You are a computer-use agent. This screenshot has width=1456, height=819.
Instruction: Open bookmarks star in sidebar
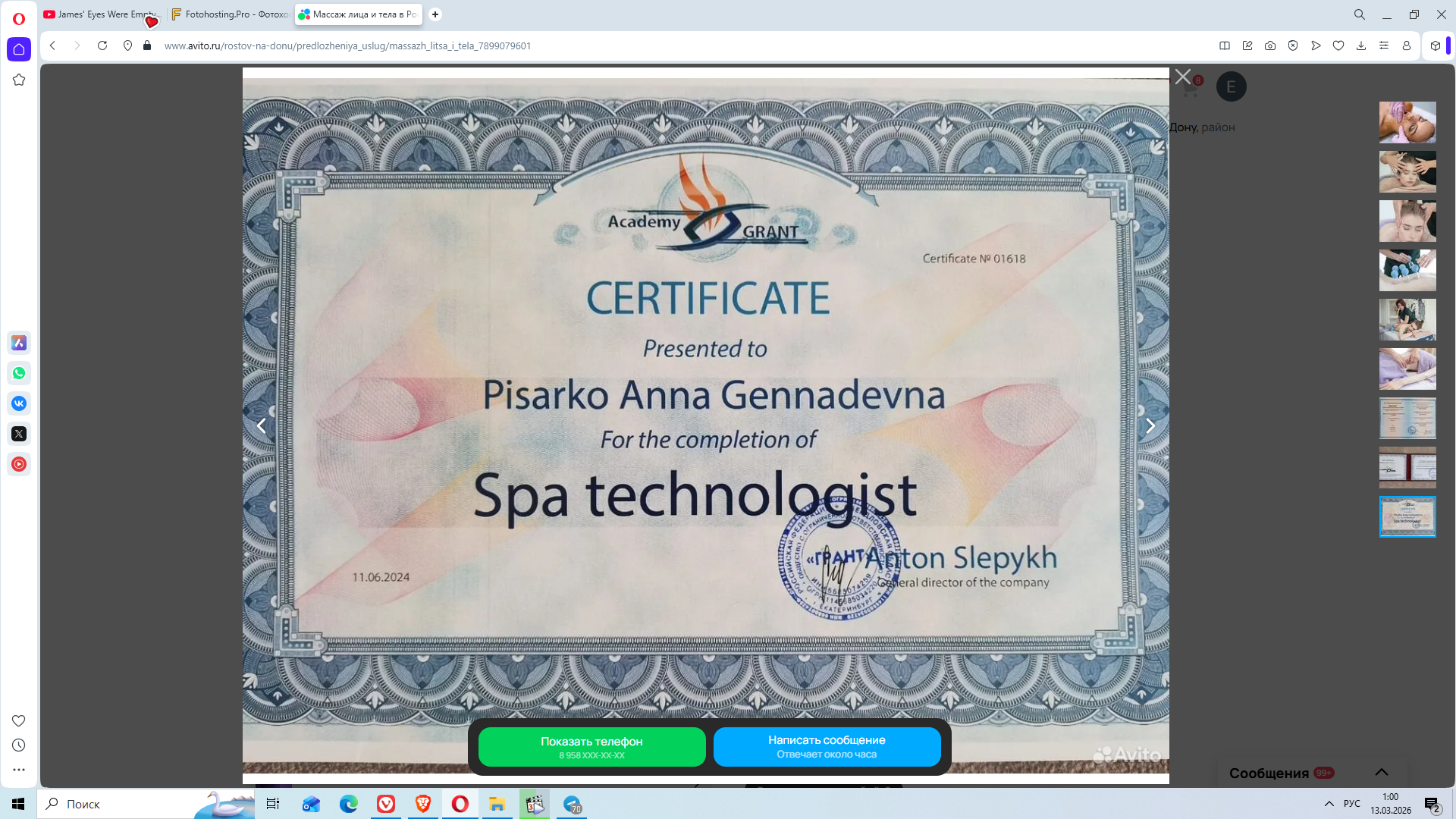click(x=19, y=80)
